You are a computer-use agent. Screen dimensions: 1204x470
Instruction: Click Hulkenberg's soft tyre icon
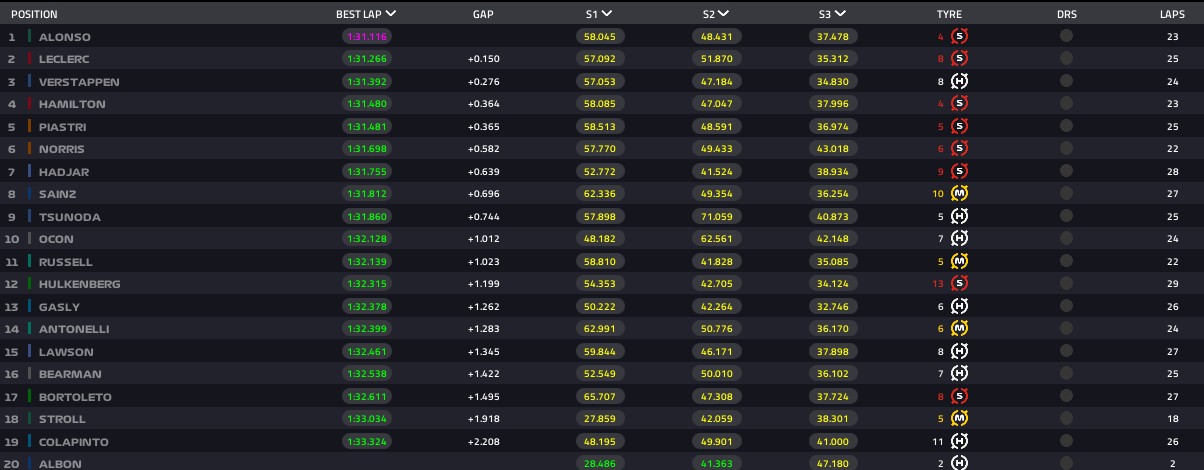tap(959, 284)
